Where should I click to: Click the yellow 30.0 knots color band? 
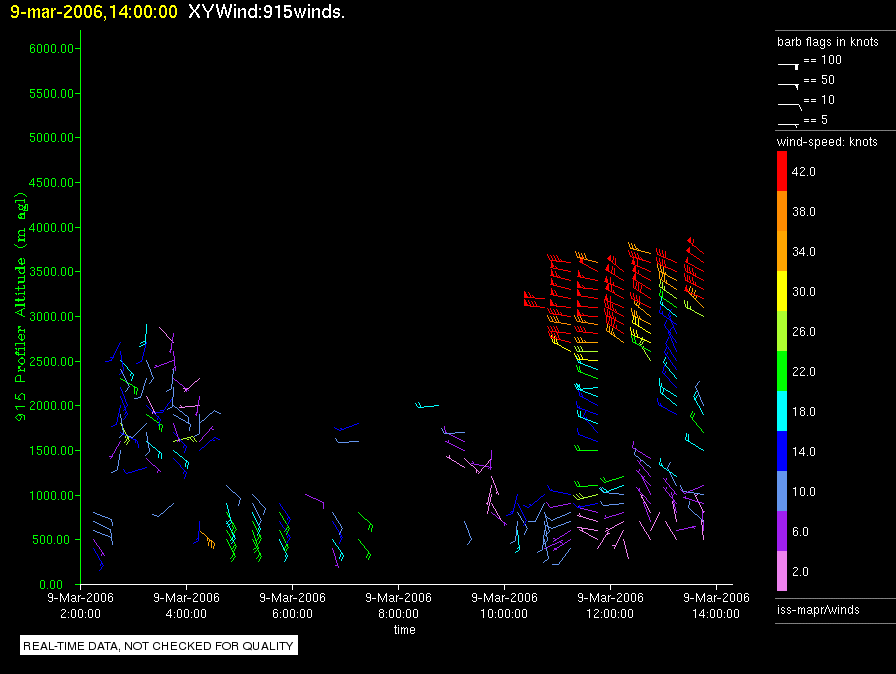coord(782,291)
